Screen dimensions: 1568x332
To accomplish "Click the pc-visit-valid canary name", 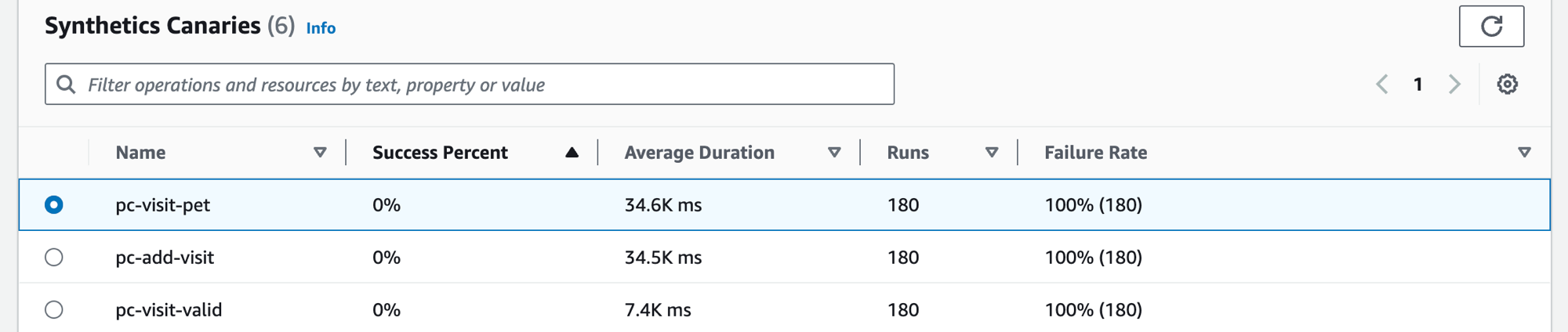I will pos(169,310).
